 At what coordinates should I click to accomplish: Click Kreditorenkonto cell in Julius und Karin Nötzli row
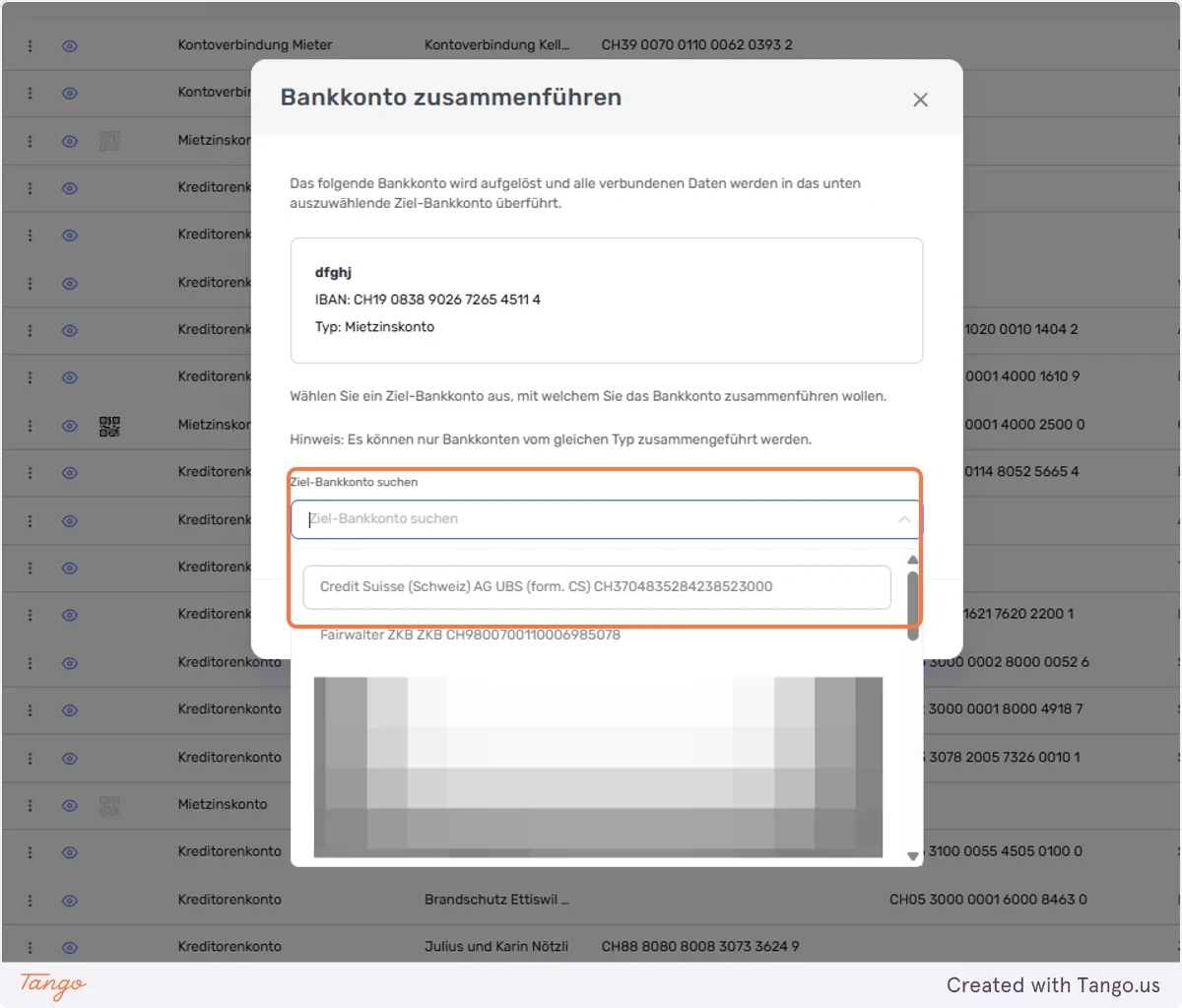[230, 947]
